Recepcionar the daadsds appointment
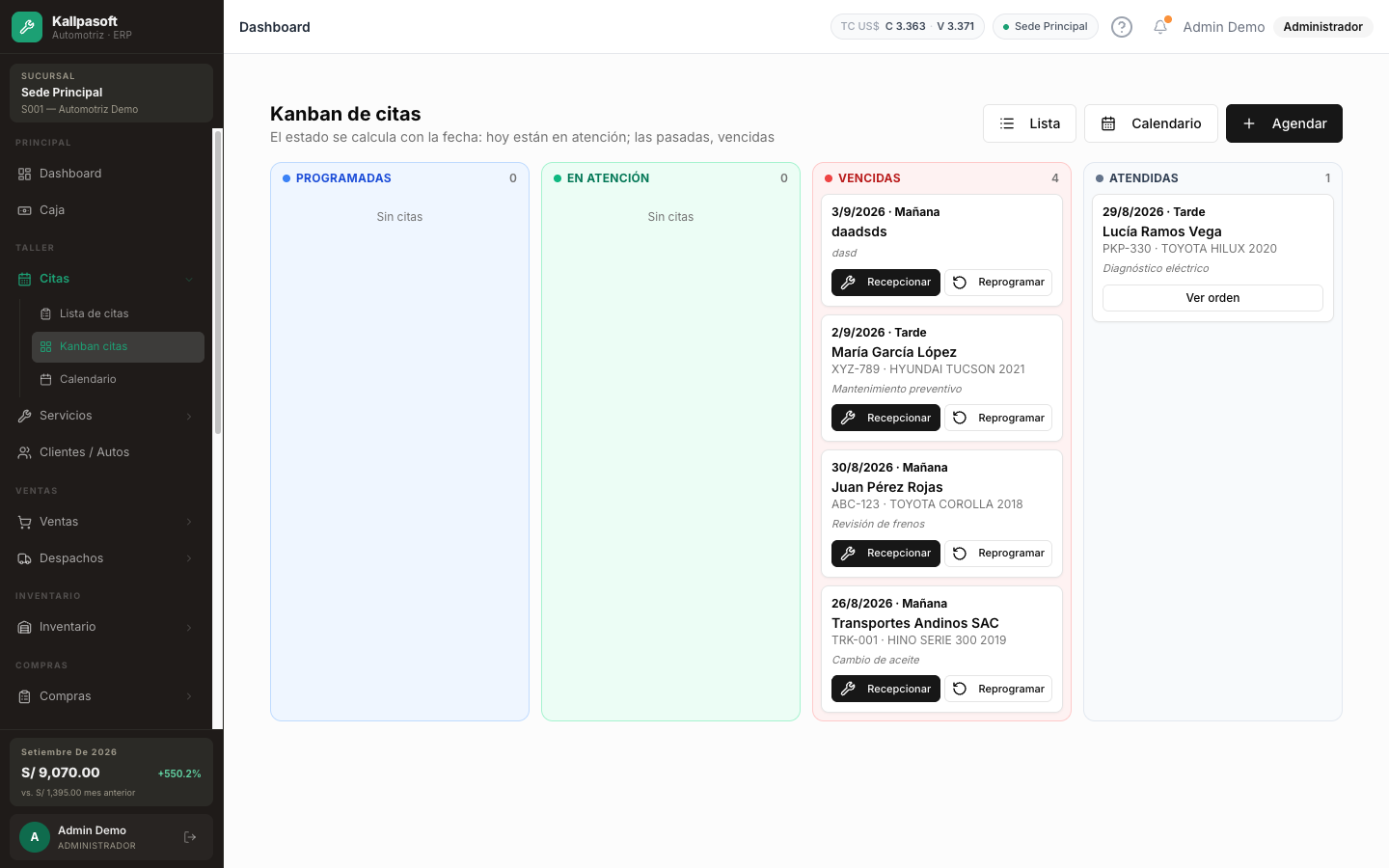The height and width of the screenshot is (868, 1389). (x=885, y=283)
